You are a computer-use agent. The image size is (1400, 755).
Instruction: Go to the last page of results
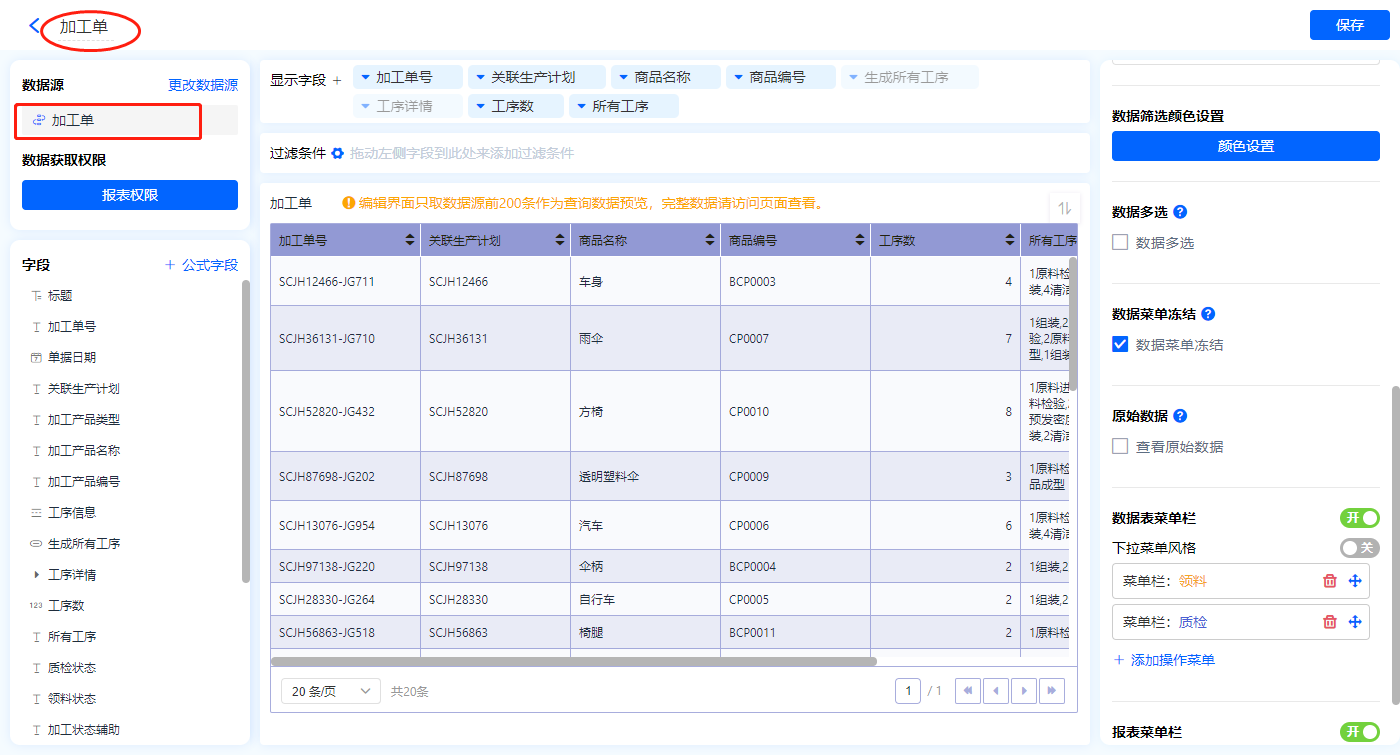click(x=1051, y=691)
